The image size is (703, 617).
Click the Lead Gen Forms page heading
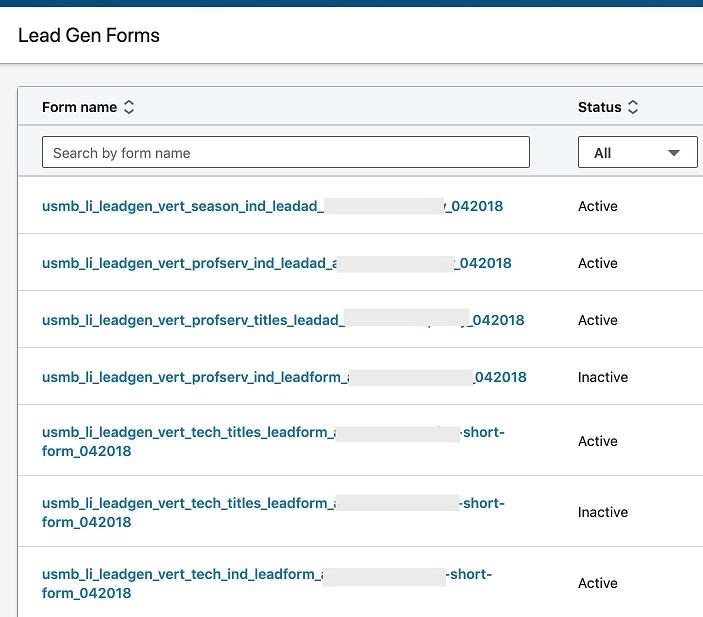click(89, 36)
